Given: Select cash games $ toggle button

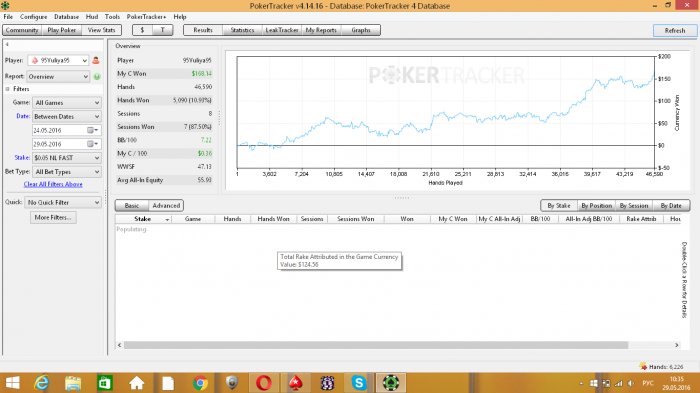Looking at the screenshot, I should point(142,30).
